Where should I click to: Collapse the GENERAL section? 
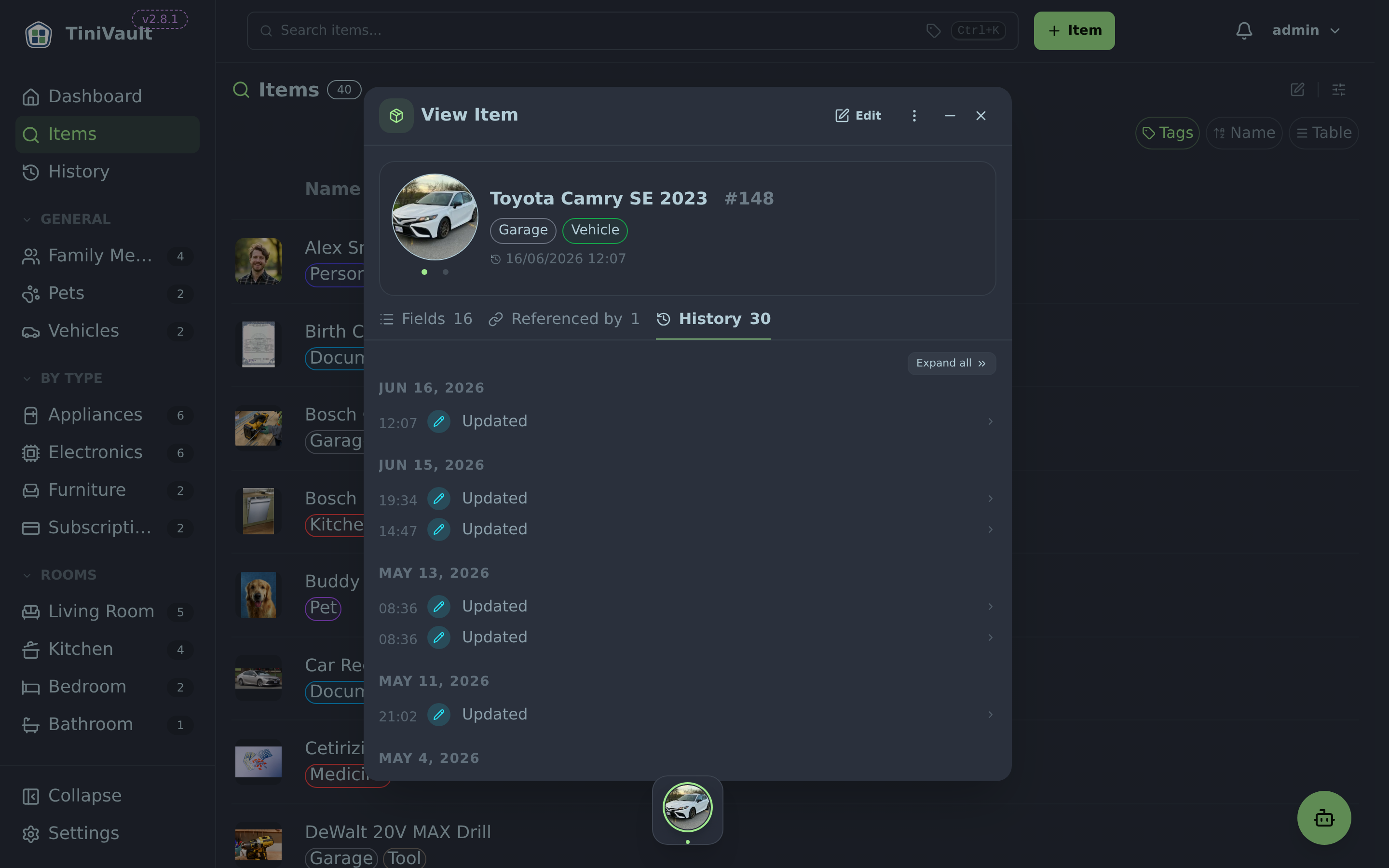67,219
